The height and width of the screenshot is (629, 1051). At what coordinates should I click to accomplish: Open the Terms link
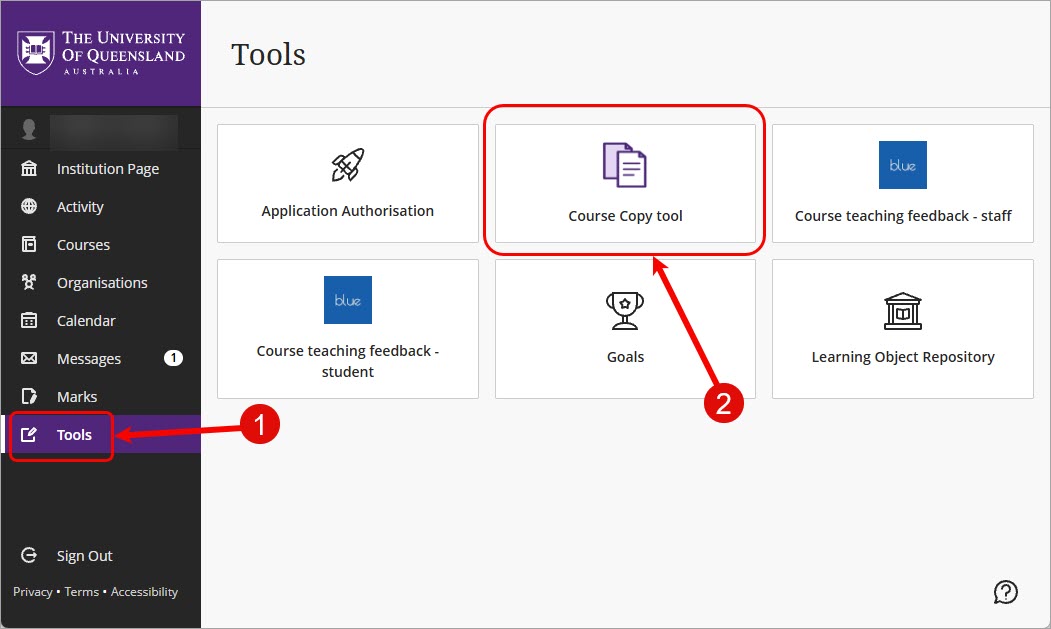[x=82, y=591]
